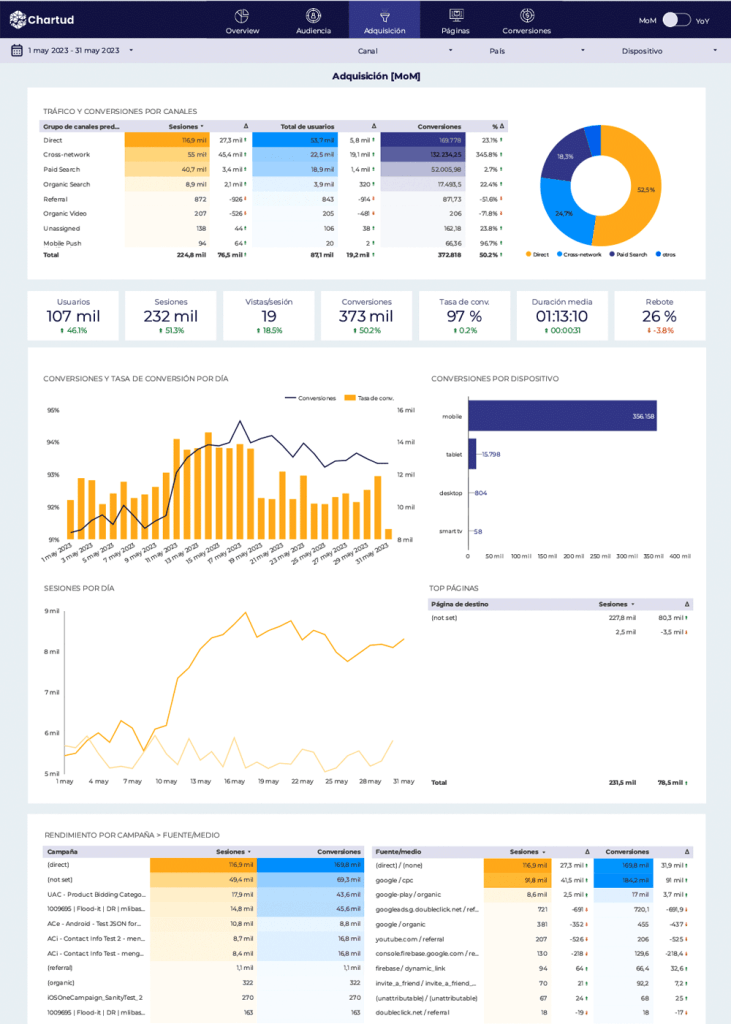731x1024 pixels.
Task: Sort Campaña table by Sesiones header
Action: [233, 852]
